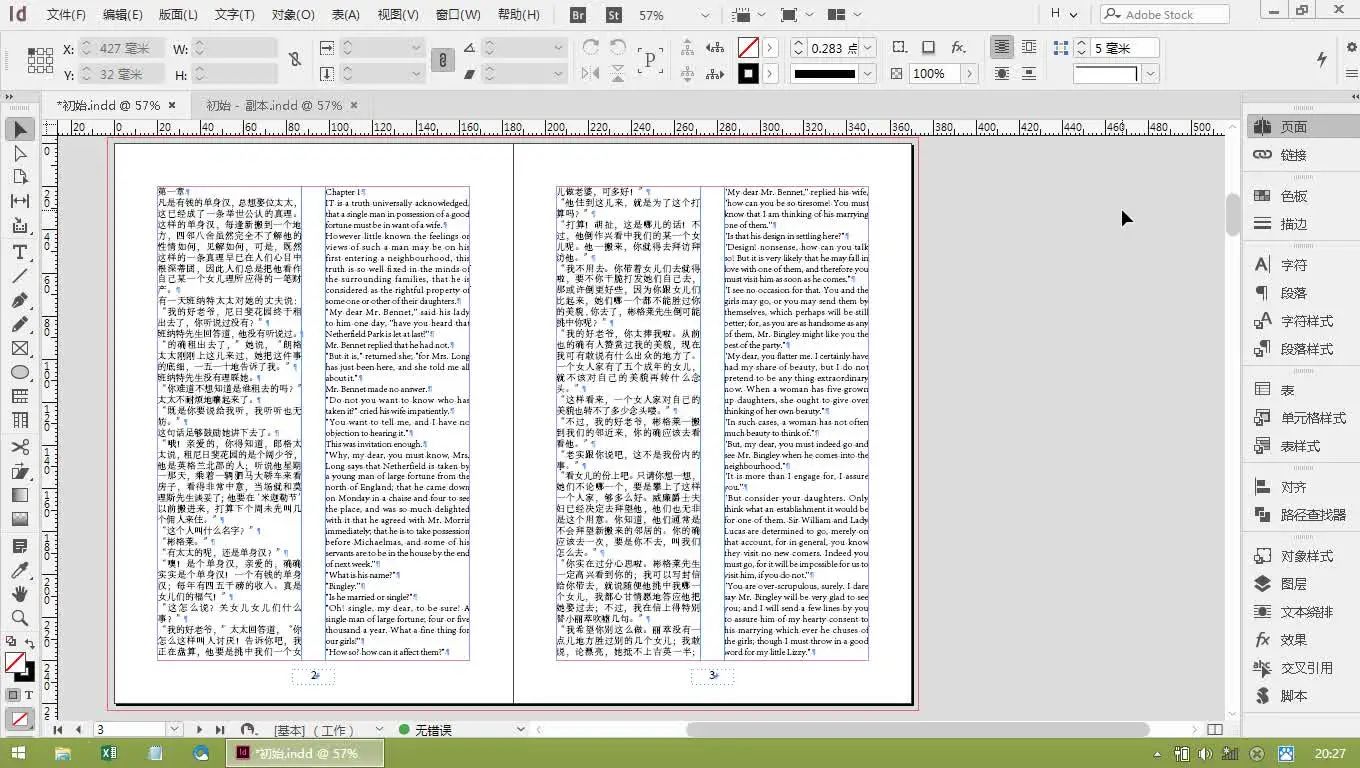Click the reference point locator grid
The width and height of the screenshot is (1360, 768).
click(40, 60)
